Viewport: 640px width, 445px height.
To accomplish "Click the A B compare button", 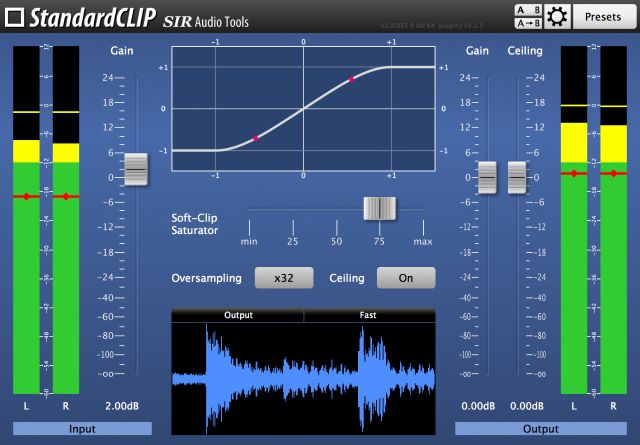I will click(x=528, y=10).
